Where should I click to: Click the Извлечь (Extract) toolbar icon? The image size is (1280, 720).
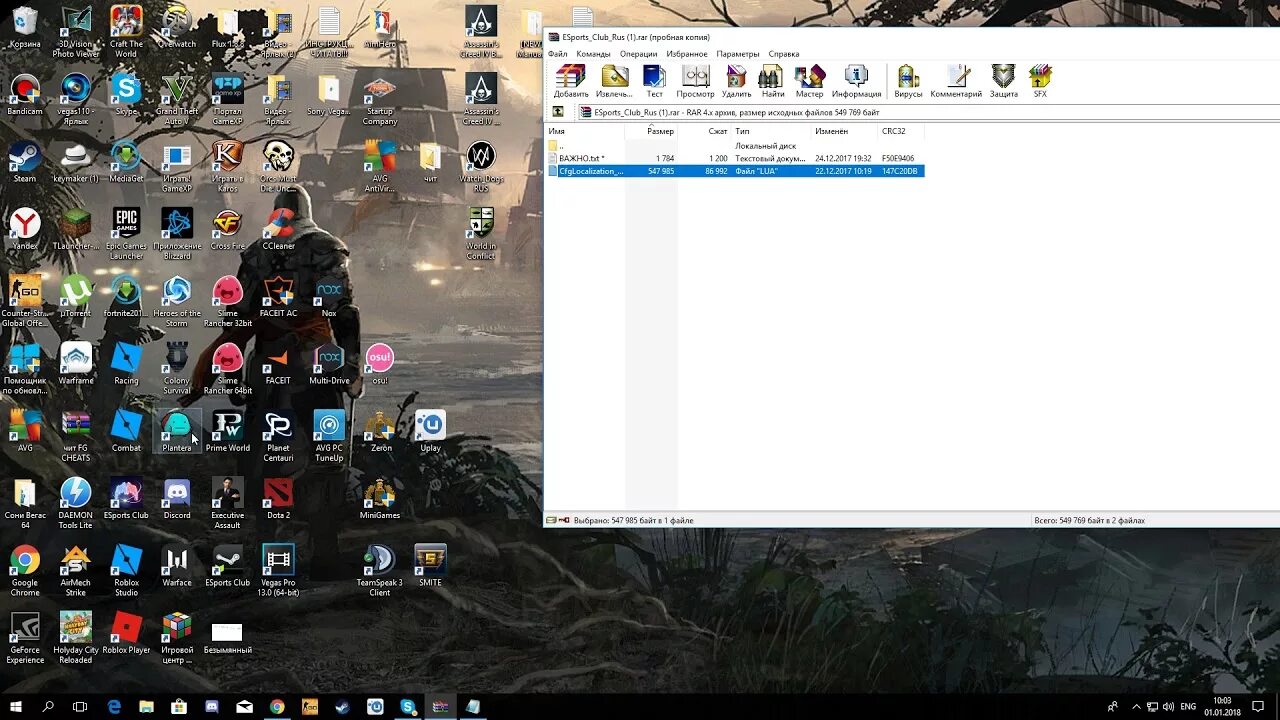point(613,81)
